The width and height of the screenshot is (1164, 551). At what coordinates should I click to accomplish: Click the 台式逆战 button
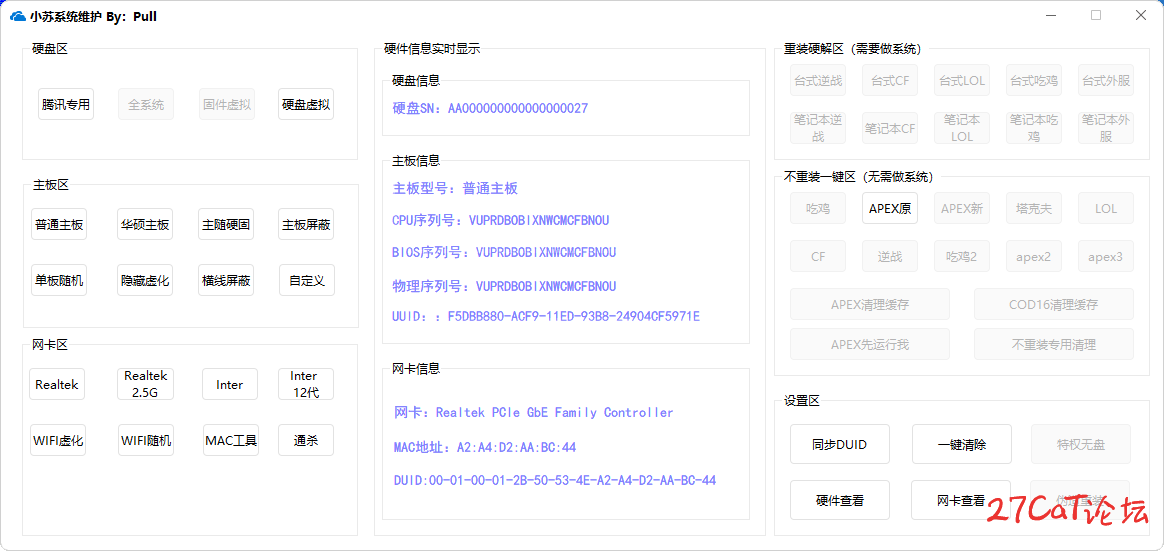(x=817, y=80)
